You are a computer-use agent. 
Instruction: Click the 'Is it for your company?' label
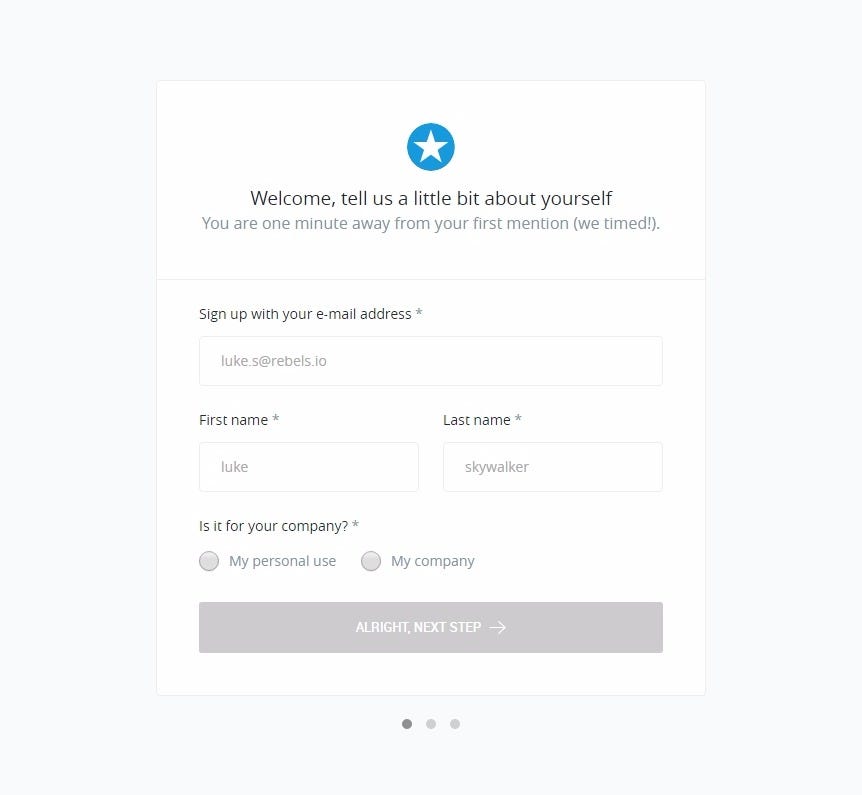click(x=273, y=526)
